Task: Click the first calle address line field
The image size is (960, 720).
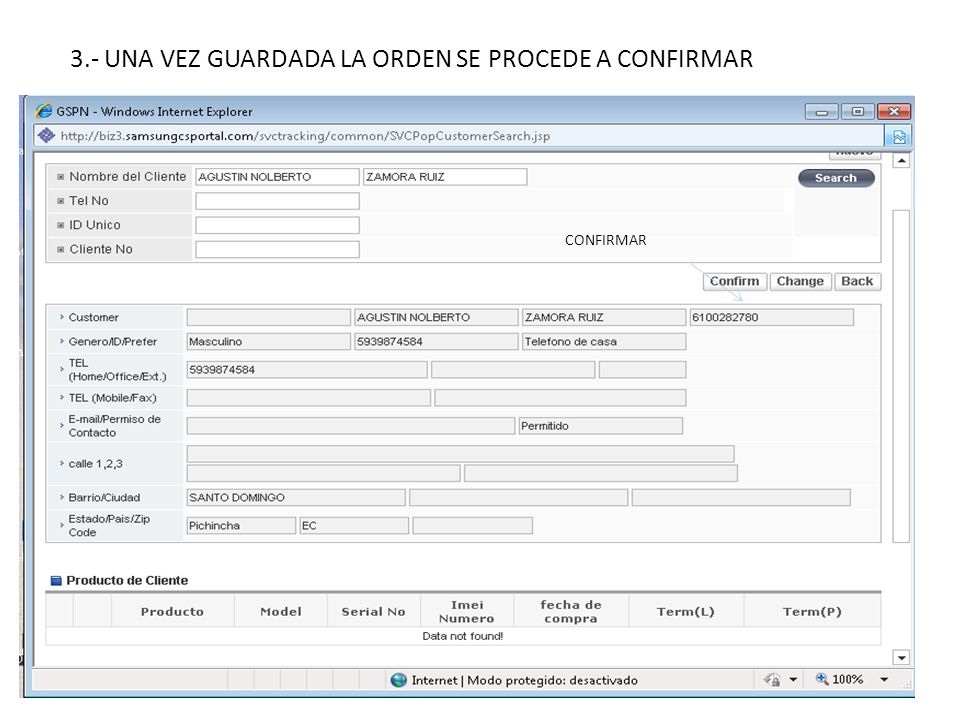Action: tap(460, 454)
